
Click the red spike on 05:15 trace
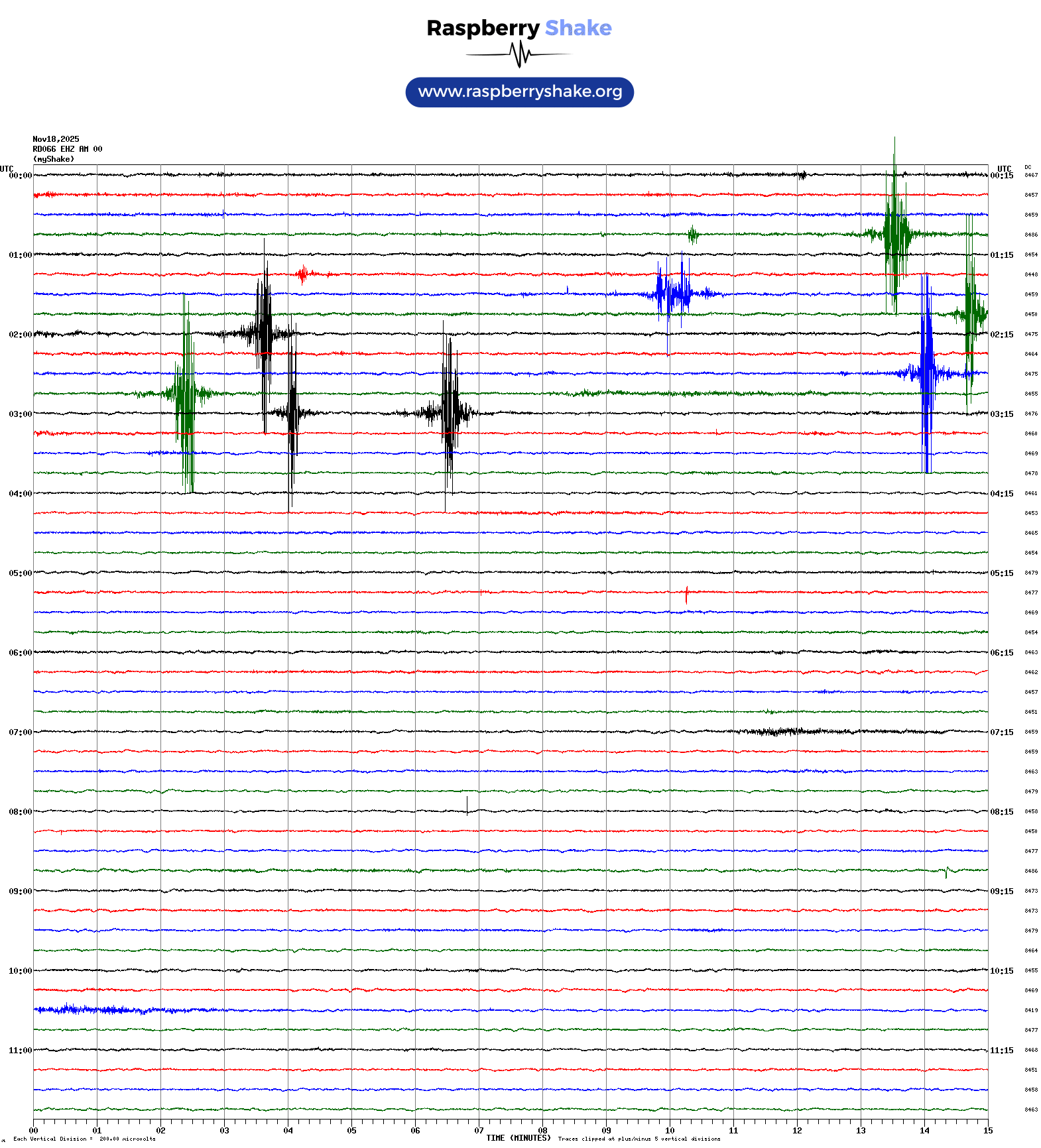[x=686, y=593]
